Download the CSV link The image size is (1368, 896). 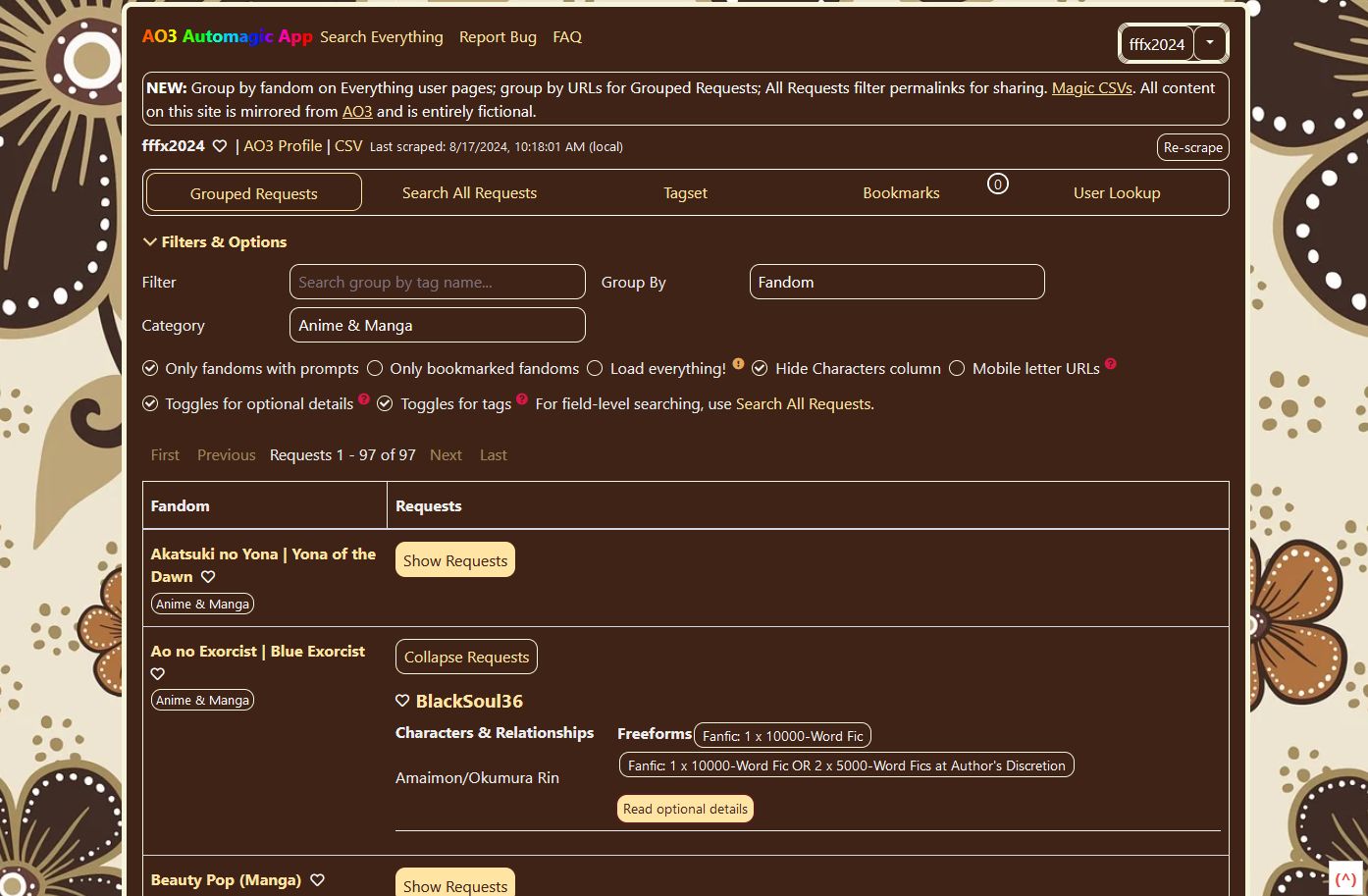[348, 145]
